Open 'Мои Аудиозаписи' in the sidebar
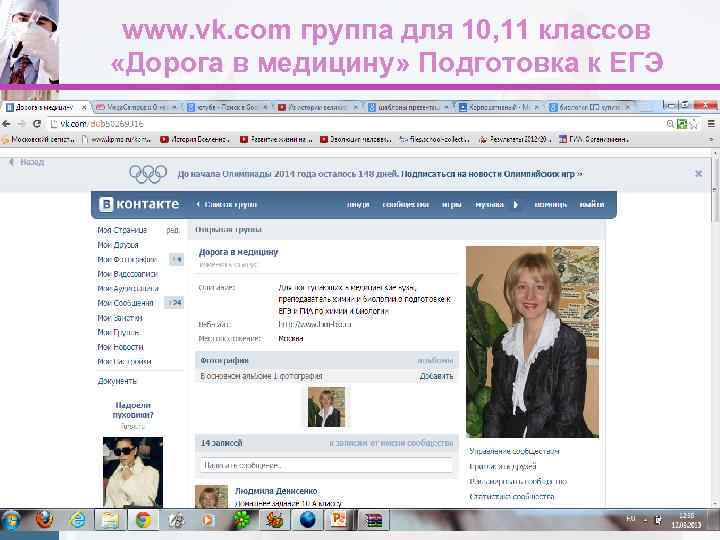The height and width of the screenshot is (540, 720). point(128,288)
